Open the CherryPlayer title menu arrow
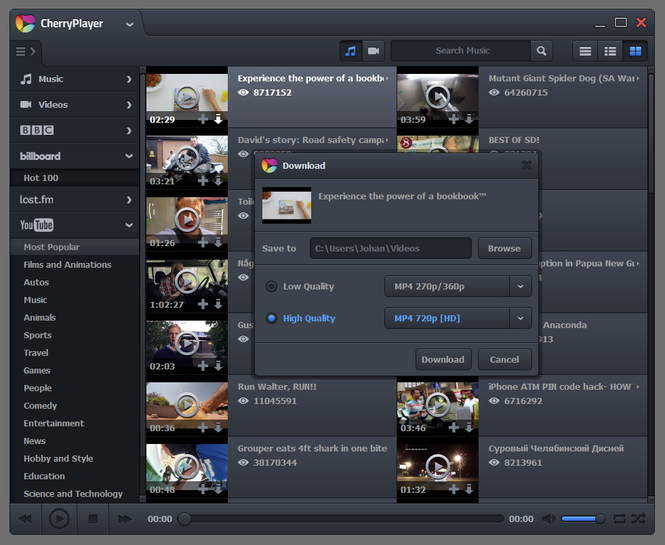The width and height of the screenshot is (665, 545). [x=129, y=25]
